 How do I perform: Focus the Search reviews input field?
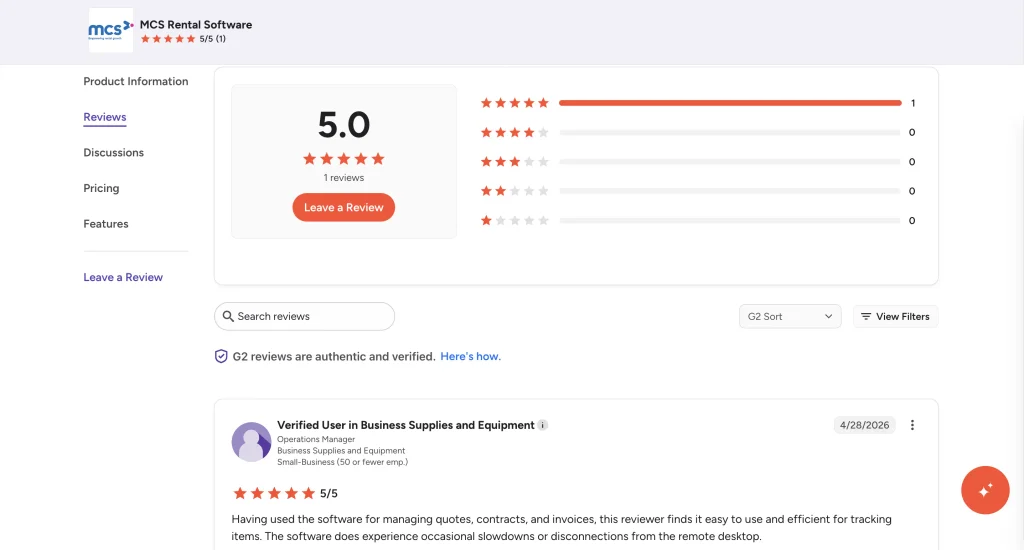click(304, 316)
